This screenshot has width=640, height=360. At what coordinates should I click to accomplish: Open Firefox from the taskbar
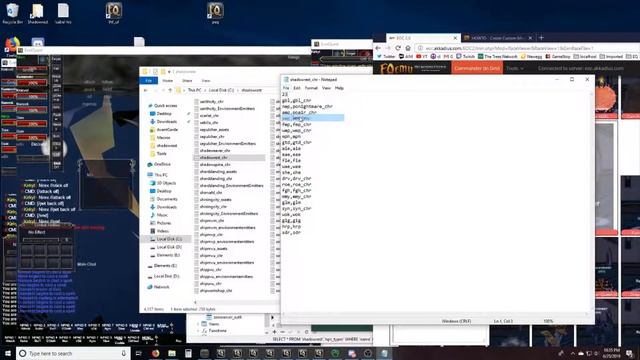click(x=156, y=353)
